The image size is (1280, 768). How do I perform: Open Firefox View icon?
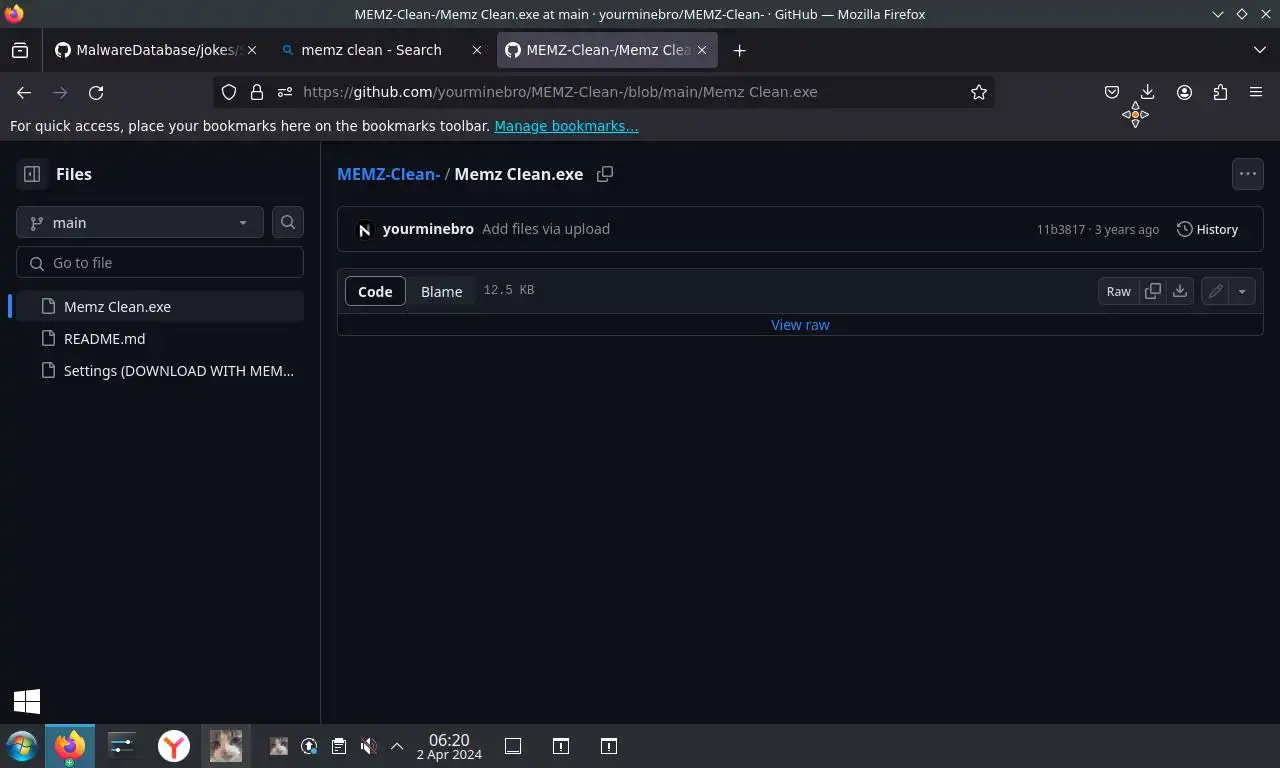pos(20,50)
